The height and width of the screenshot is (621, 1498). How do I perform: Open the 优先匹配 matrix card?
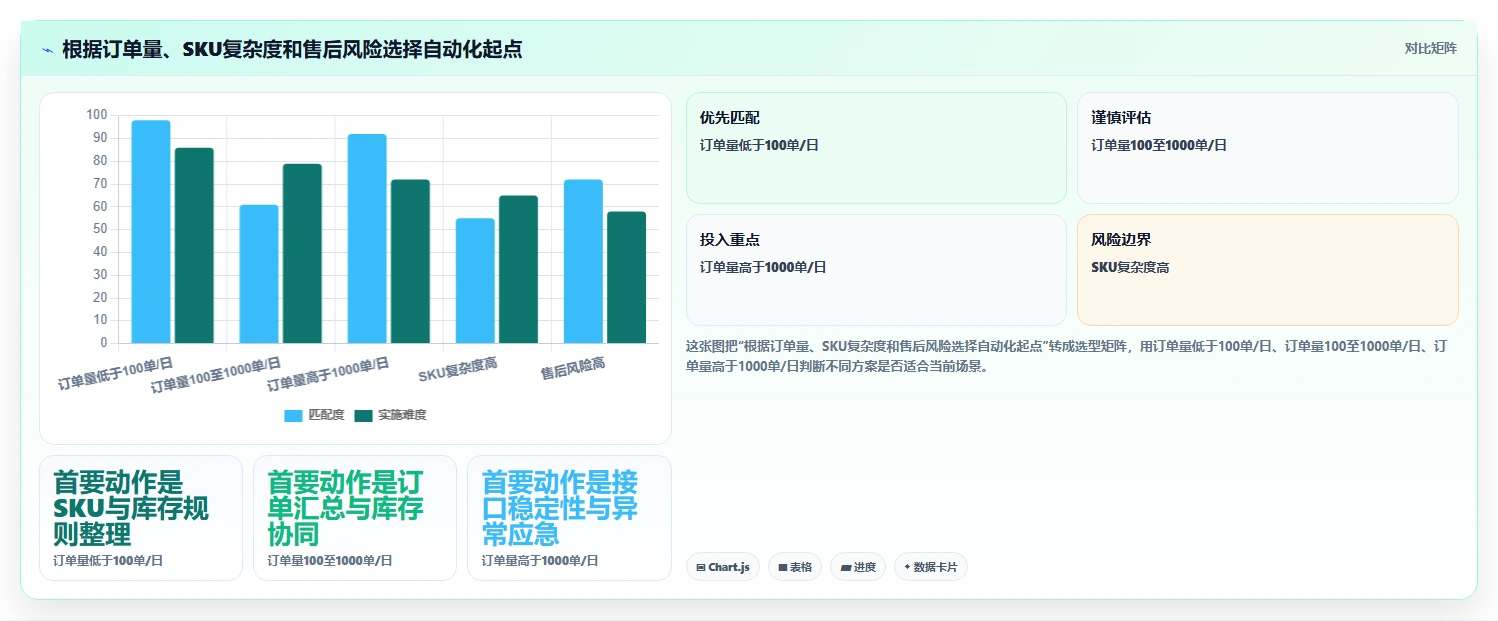pos(876,148)
